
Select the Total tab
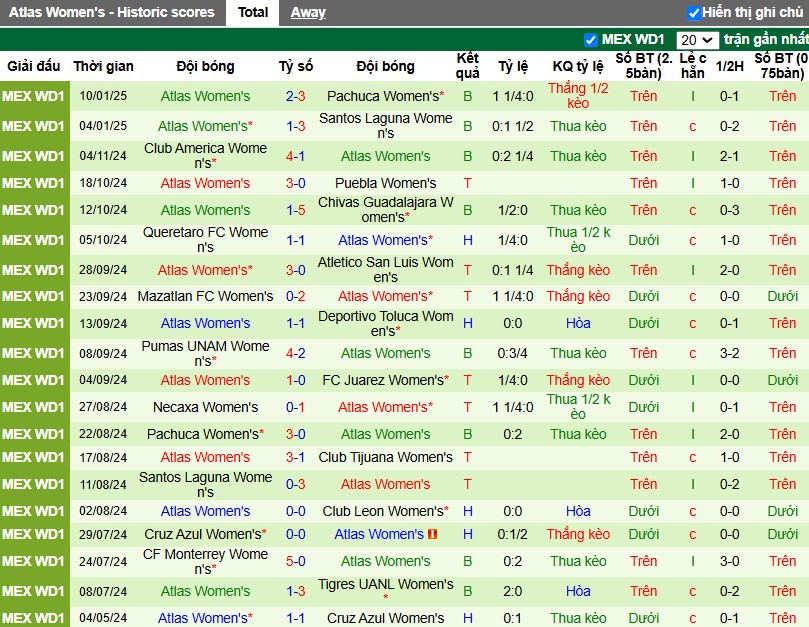[253, 12]
